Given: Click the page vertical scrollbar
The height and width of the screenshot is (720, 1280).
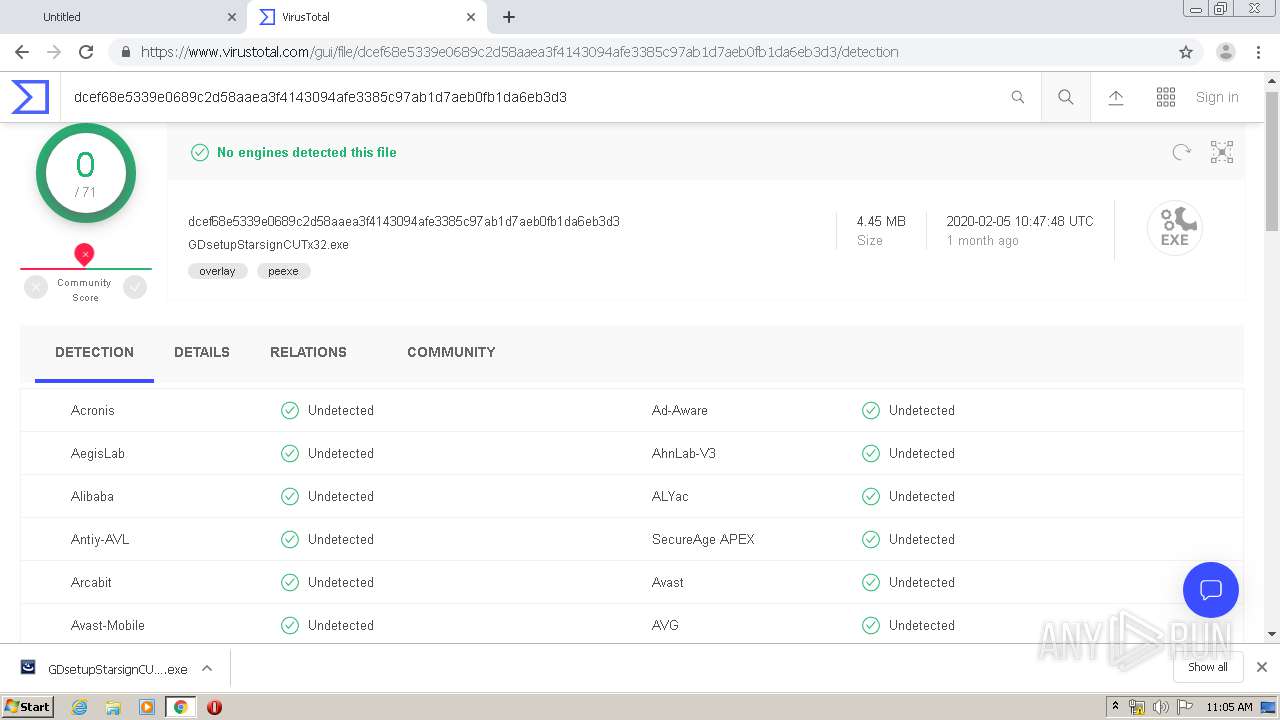Looking at the screenshot, I should point(1272,160).
